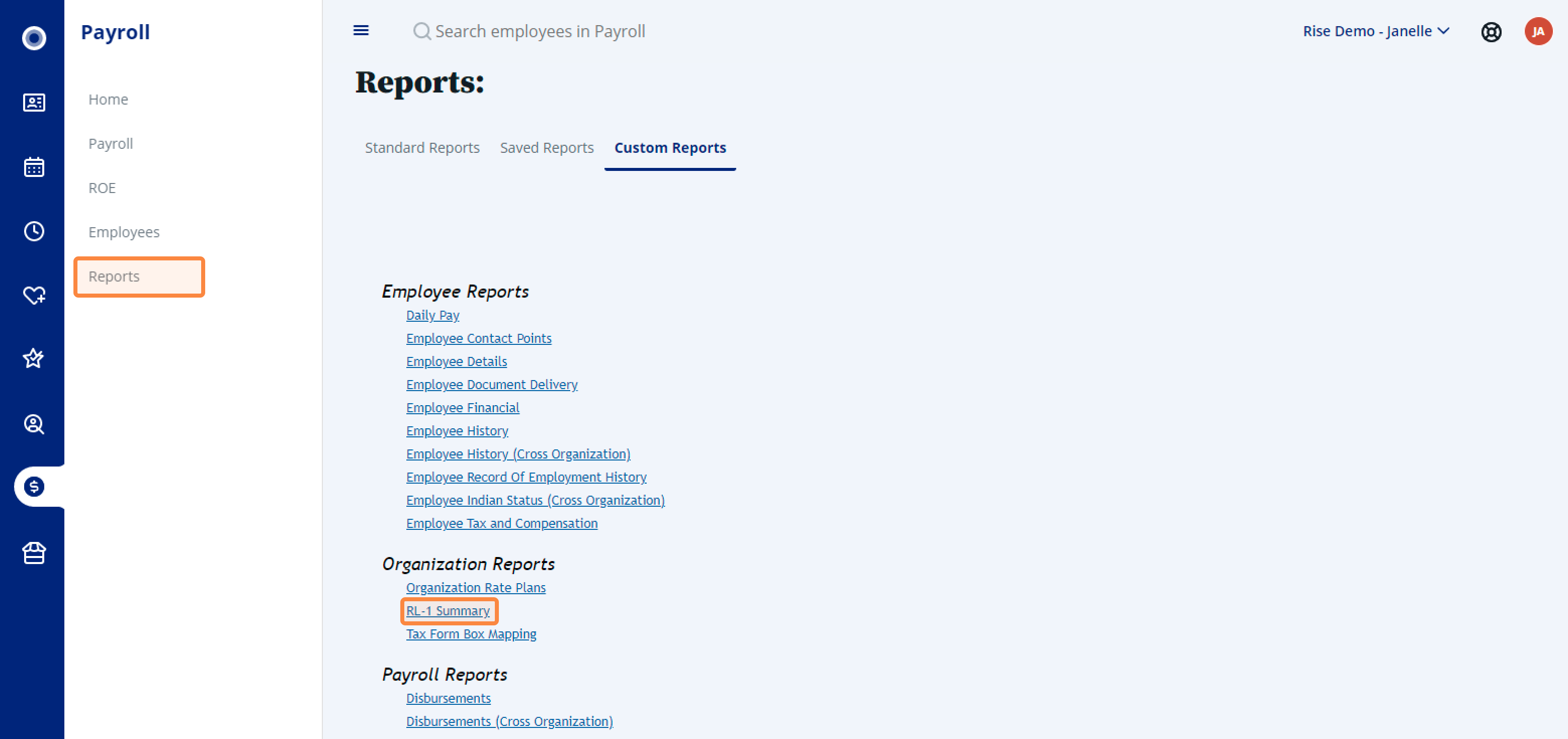Toggle the hamburger menu icon
The width and height of the screenshot is (1568, 739).
361,31
